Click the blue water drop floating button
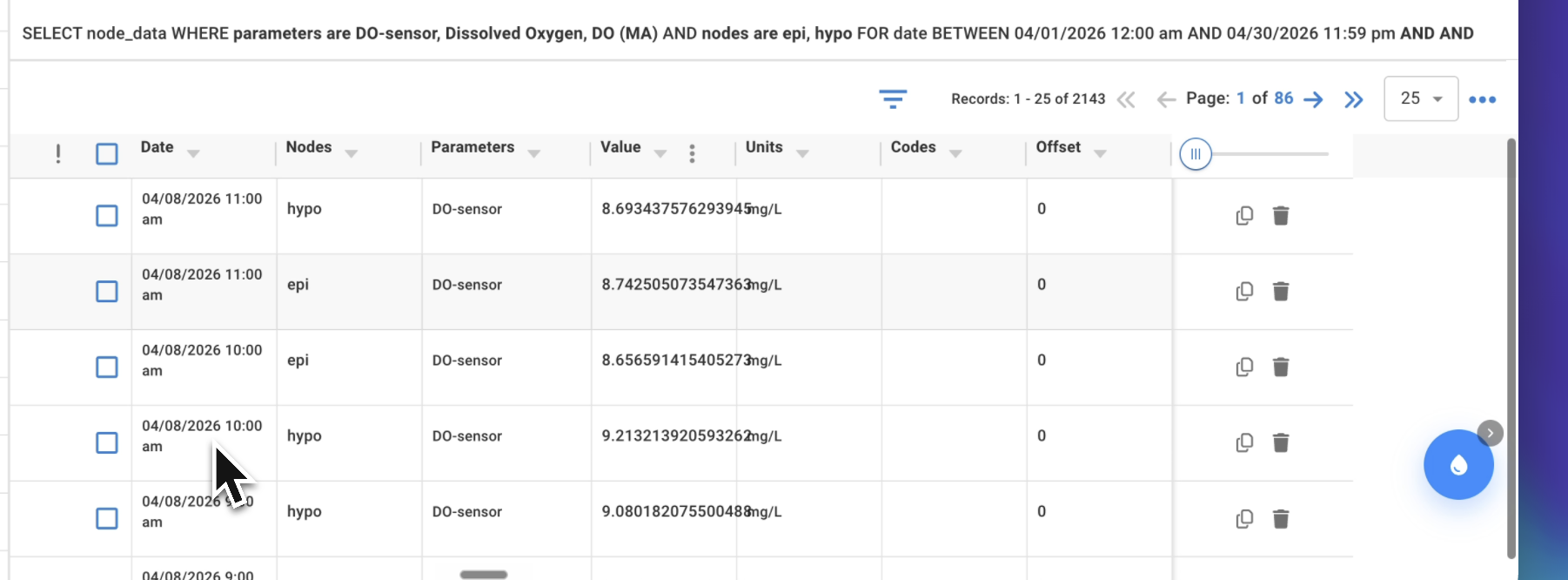Image resolution: width=1568 pixels, height=580 pixels. (x=1458, y=464)
